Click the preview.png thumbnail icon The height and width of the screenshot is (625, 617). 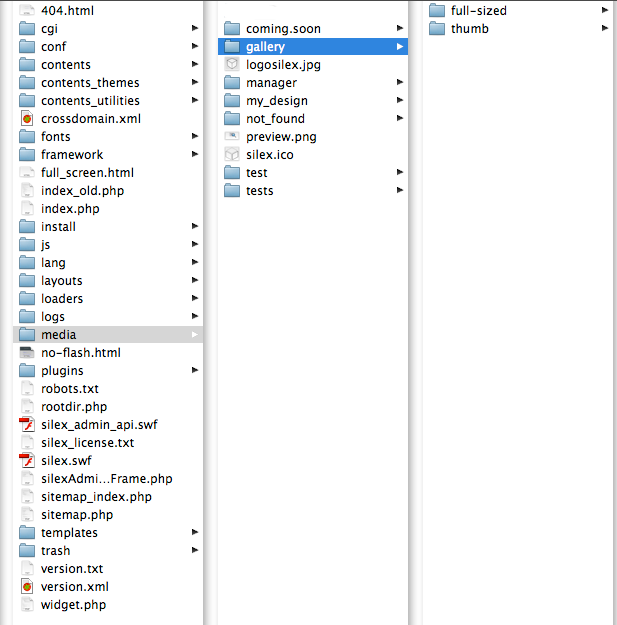coord(232,136)
